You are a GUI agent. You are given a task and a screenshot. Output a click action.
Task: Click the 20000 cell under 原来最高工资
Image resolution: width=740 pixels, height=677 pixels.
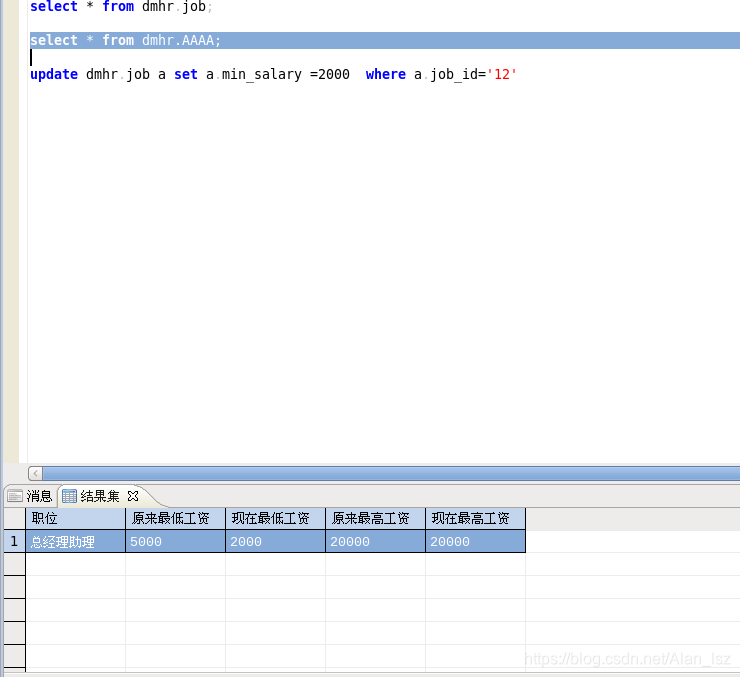(x=376, y=541)
